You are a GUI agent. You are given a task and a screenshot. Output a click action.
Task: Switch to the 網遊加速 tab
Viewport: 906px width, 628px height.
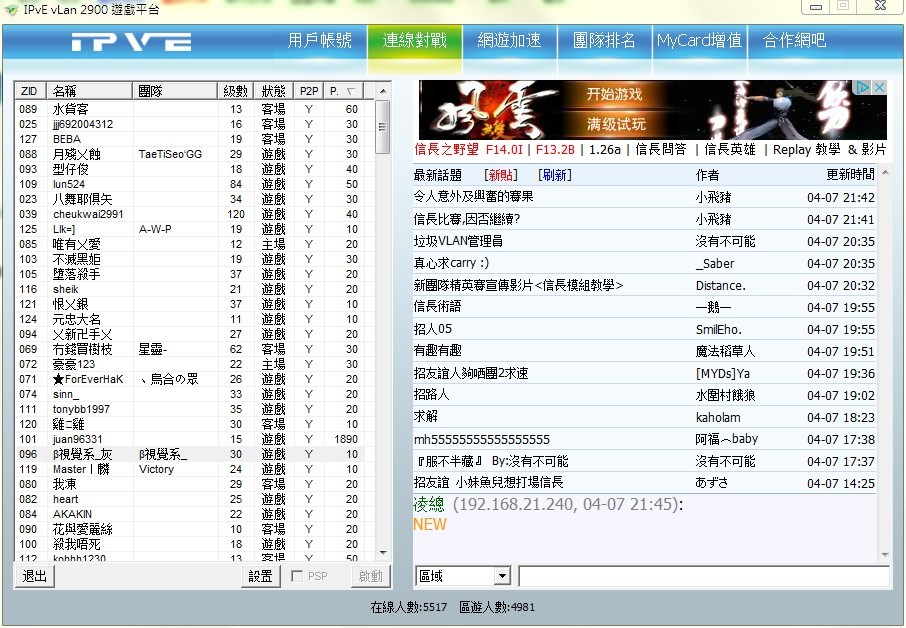coord(509,41)
